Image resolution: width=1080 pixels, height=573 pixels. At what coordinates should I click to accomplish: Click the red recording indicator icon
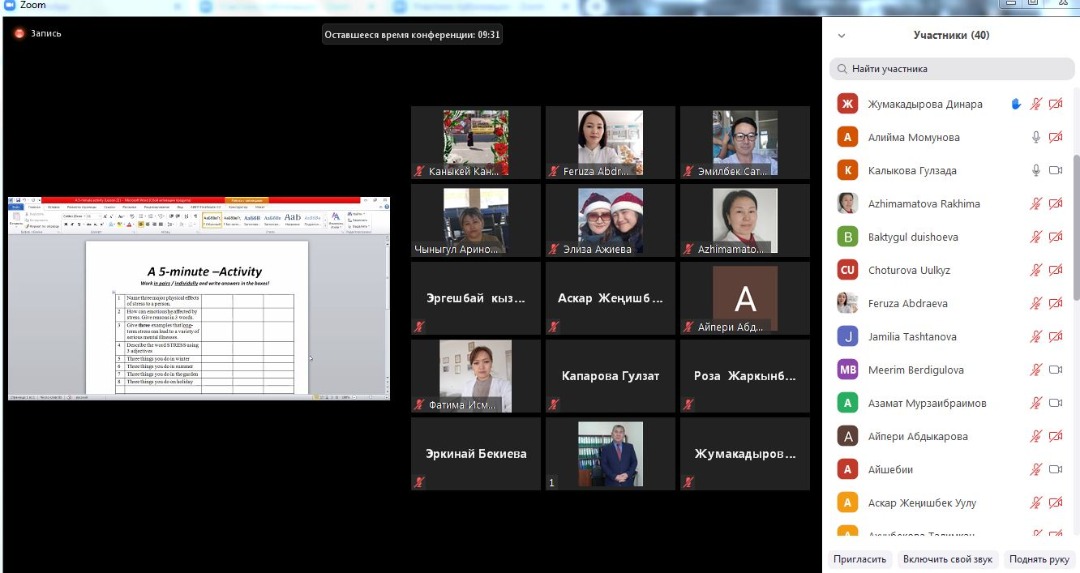pyautogui.click(x=19, y=33)
